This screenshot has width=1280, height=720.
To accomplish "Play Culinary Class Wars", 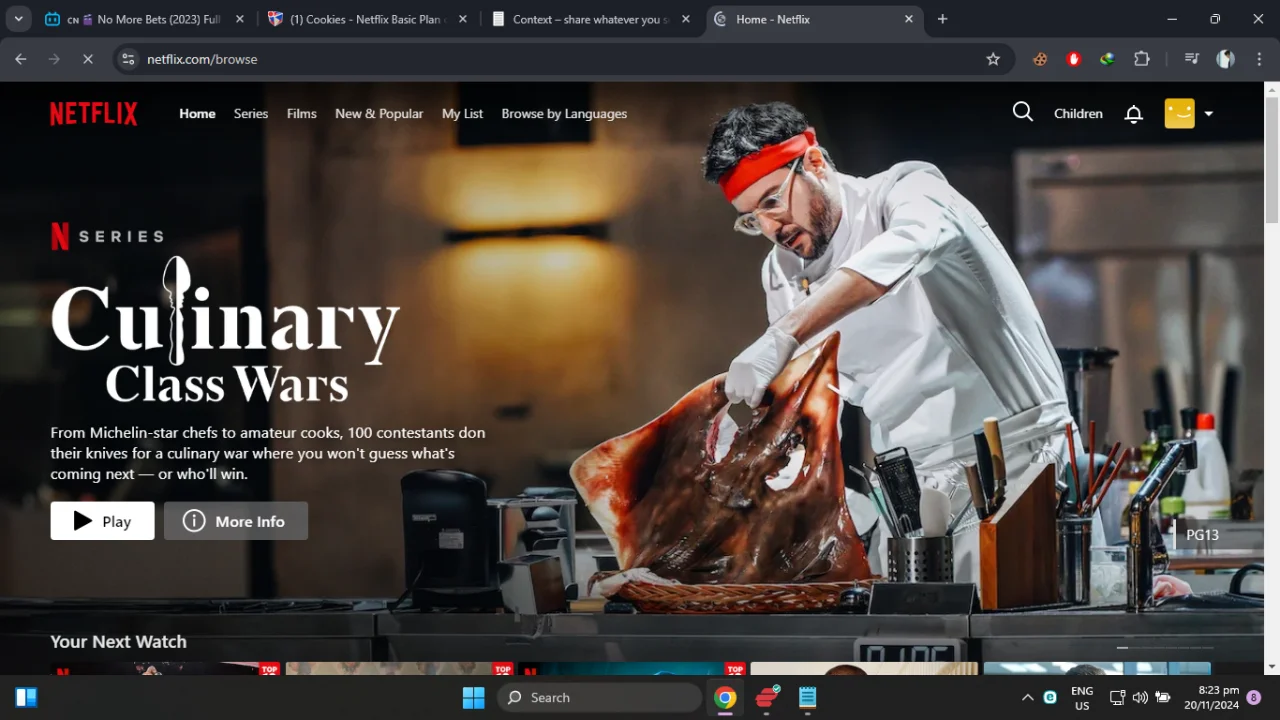I will pyautogui.click(x=103, y=521).
